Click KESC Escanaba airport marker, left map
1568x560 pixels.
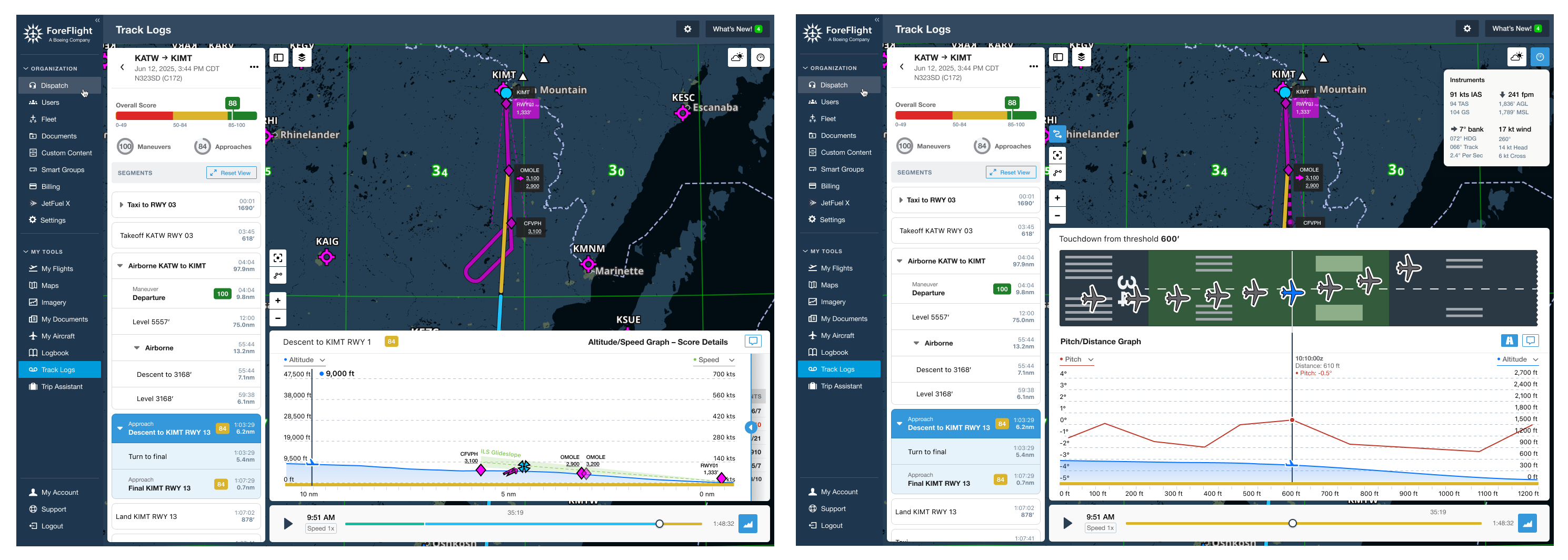tap(682, 113)
